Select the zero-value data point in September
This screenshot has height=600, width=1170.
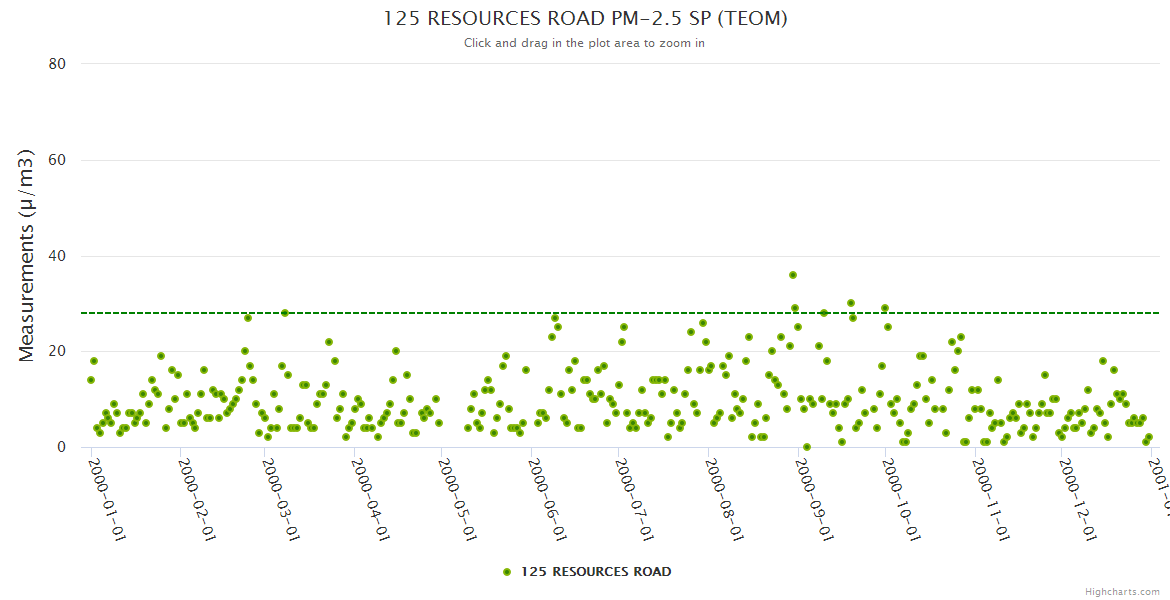806,447
